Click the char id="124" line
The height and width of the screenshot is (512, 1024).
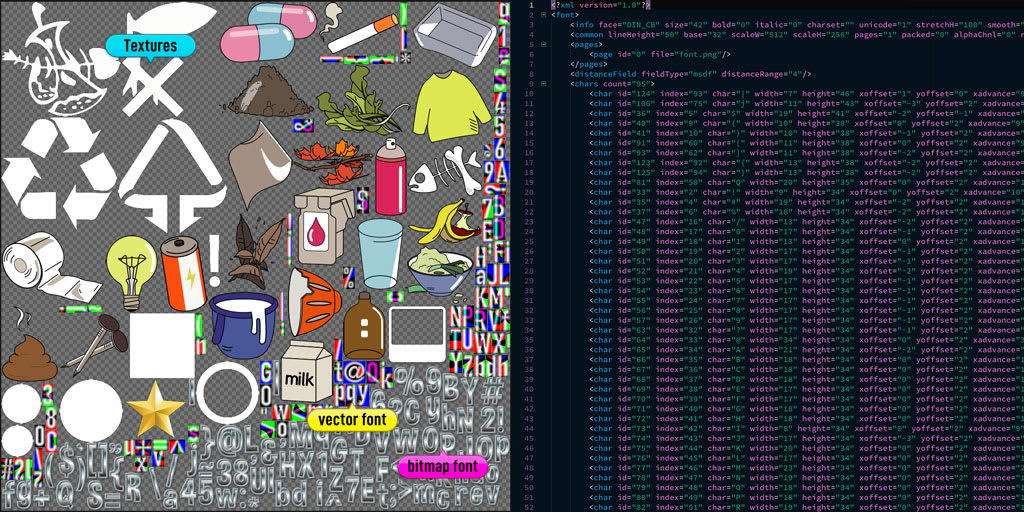point(806,93)
